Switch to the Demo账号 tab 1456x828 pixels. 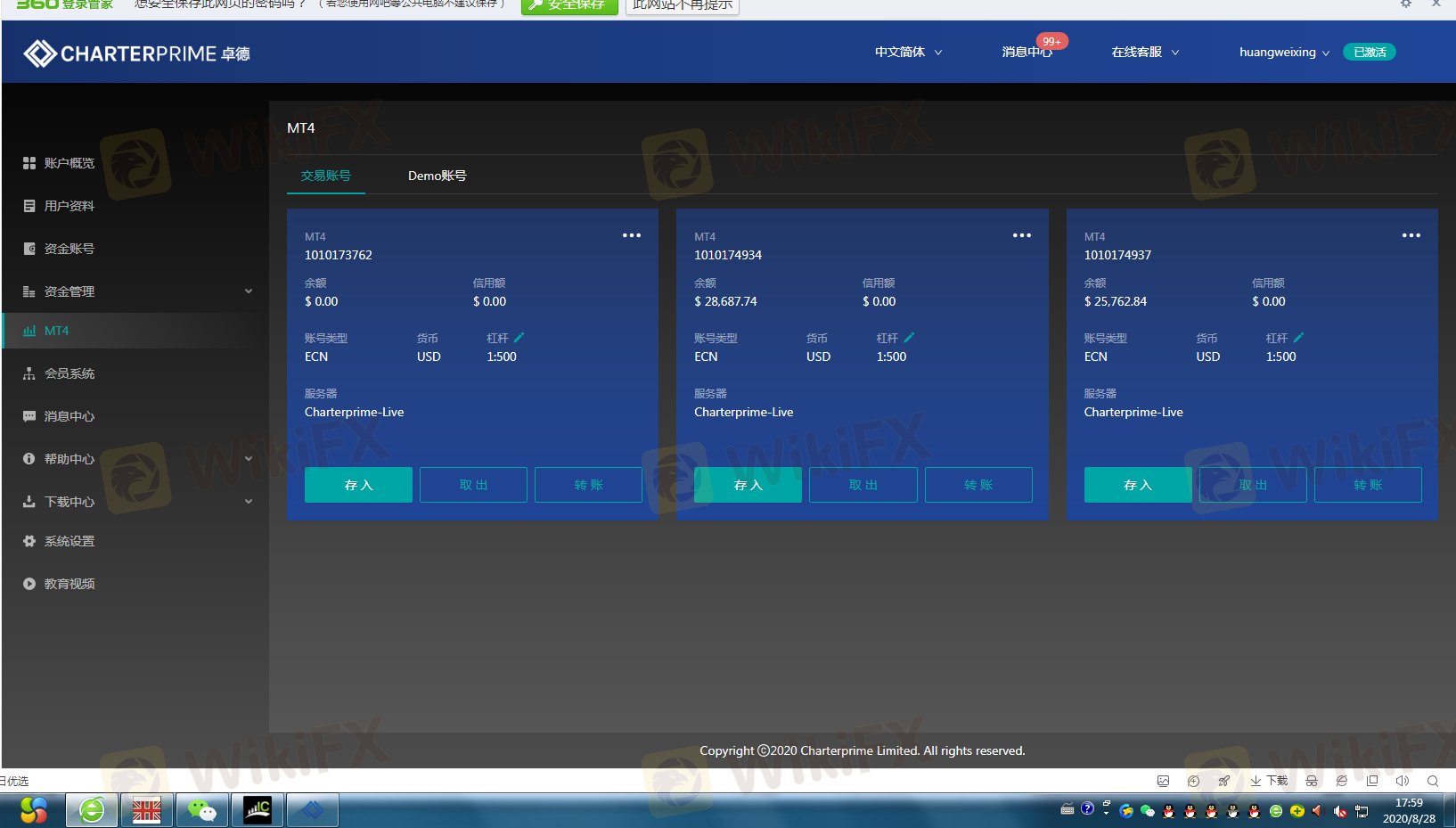pyautogui.click(x=437, y=176)
